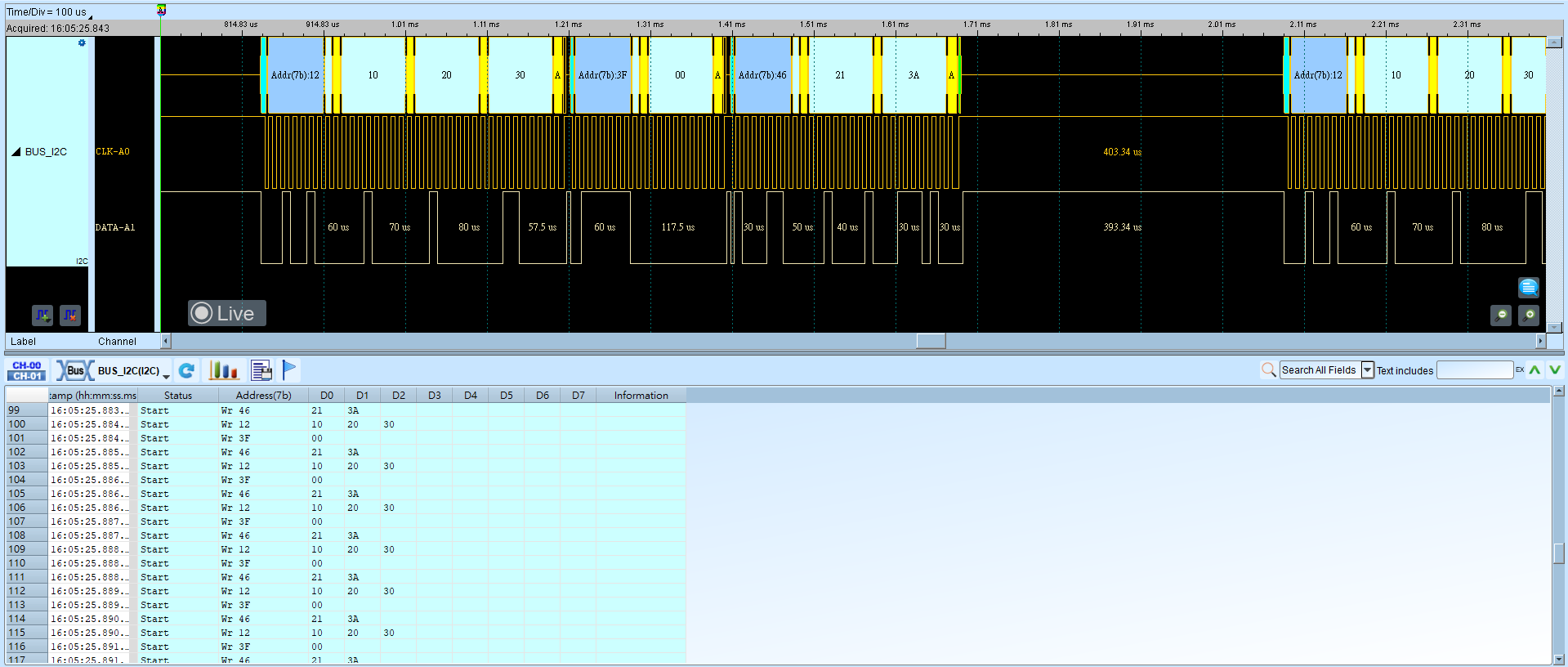Select table row 105
1568x667 pixels.
[x=346, y=494]
